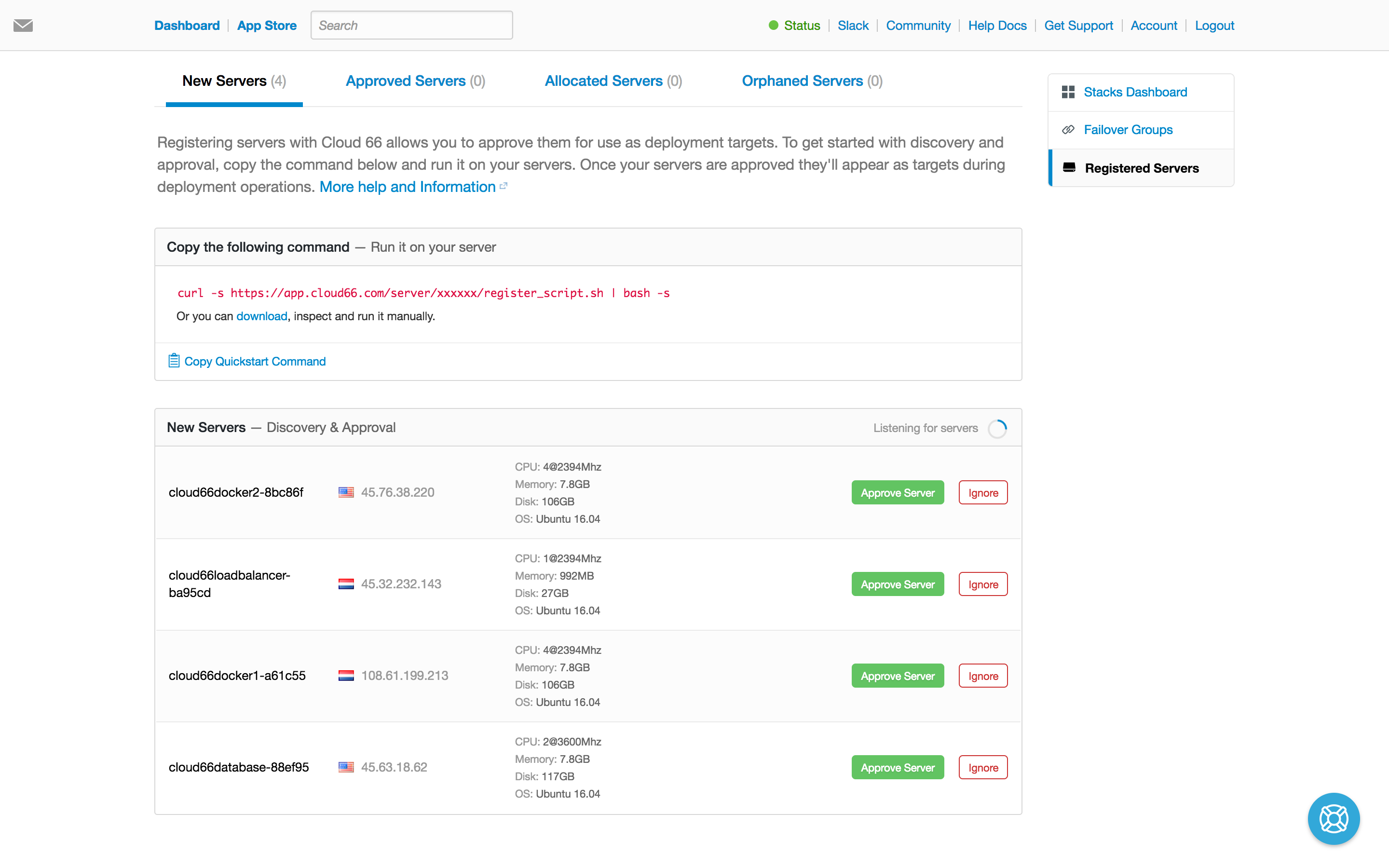This screenshot has height=868, width=1389.
Task: Click Copy Quickstart Command
Action: tap(255, 361)
